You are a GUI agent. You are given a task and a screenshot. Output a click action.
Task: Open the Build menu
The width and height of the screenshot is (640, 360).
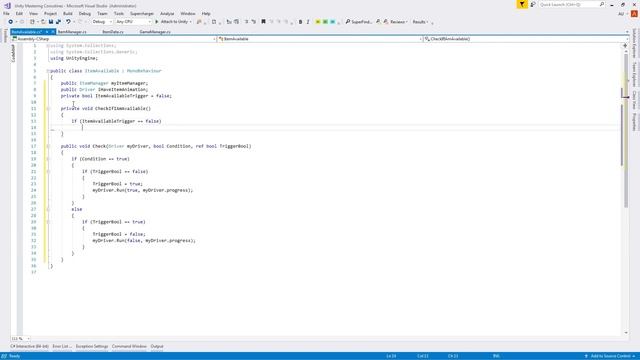pyautogui.click(x=68, y=13)
